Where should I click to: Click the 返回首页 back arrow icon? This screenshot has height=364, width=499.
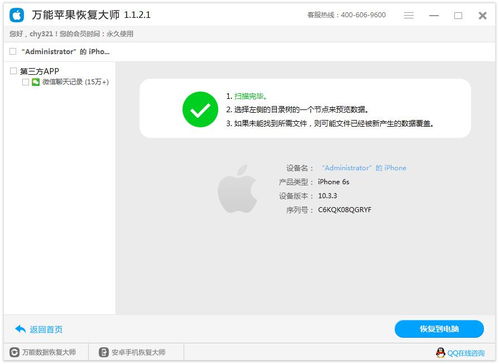(20, 329)
